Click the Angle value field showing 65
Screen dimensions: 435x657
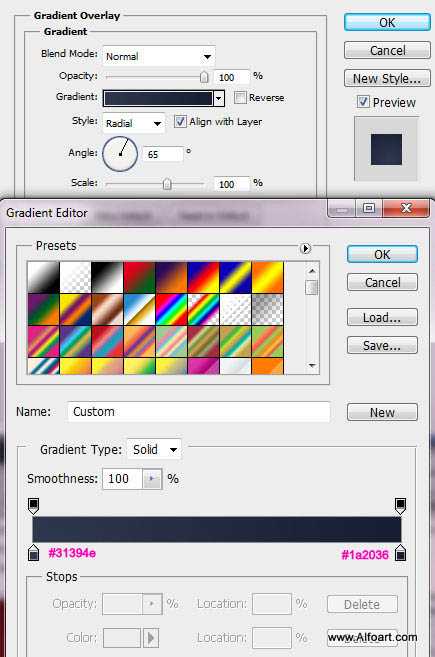(x=163, y=155)
